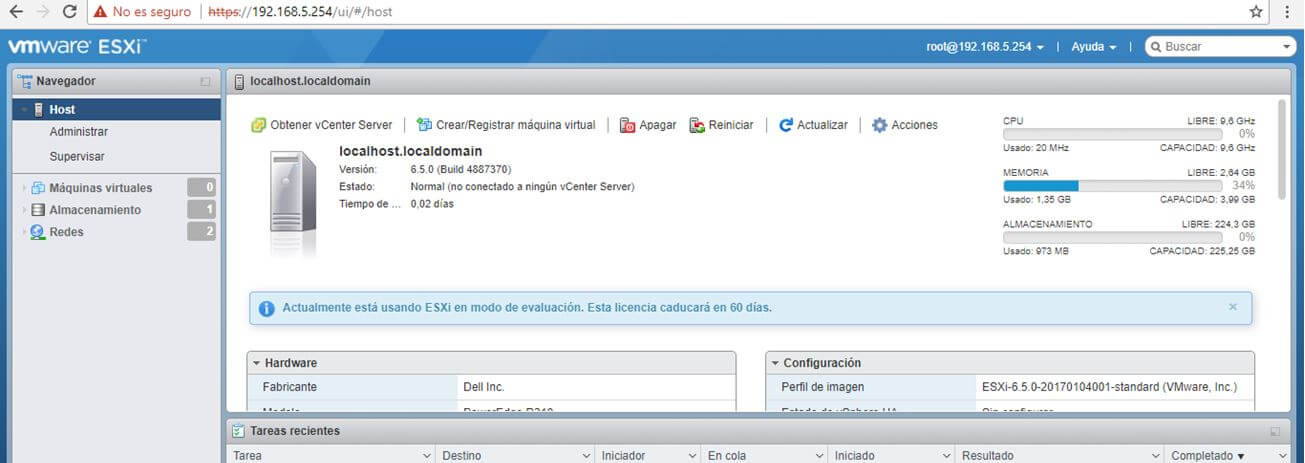Viewport: 1305px width, 463px height.
Task: Click Obtener vCenter Server
Action: pos(322,125)
